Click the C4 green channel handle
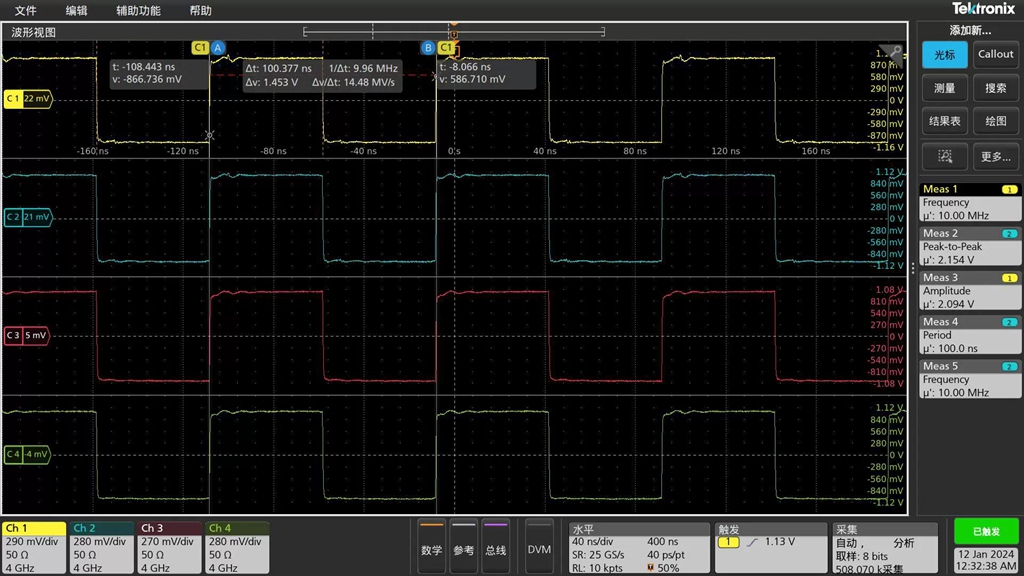Screen dimensions: 1024x576 26,454
